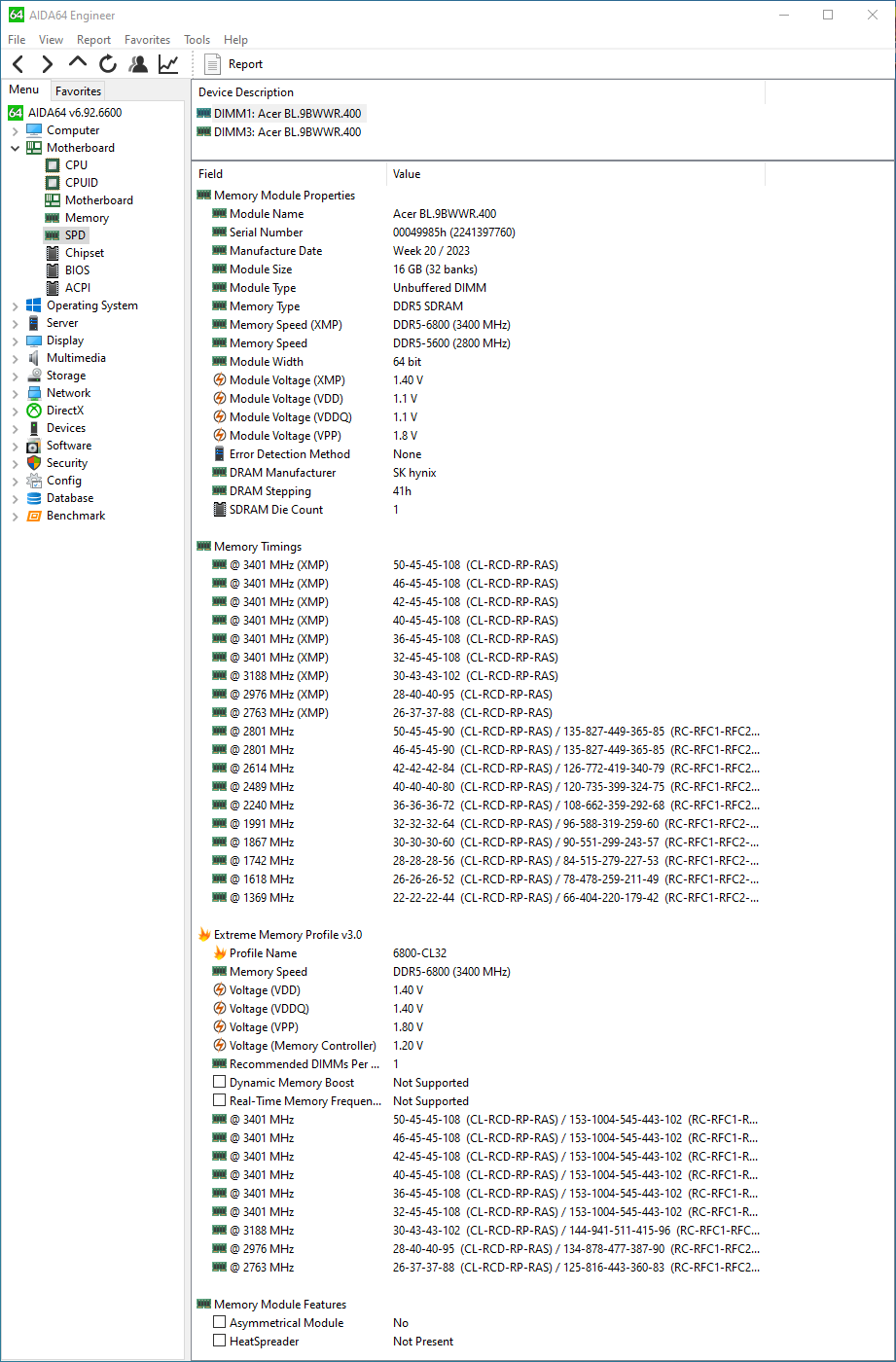Click the DirectX Xbox icon

[x=34, y=411]
